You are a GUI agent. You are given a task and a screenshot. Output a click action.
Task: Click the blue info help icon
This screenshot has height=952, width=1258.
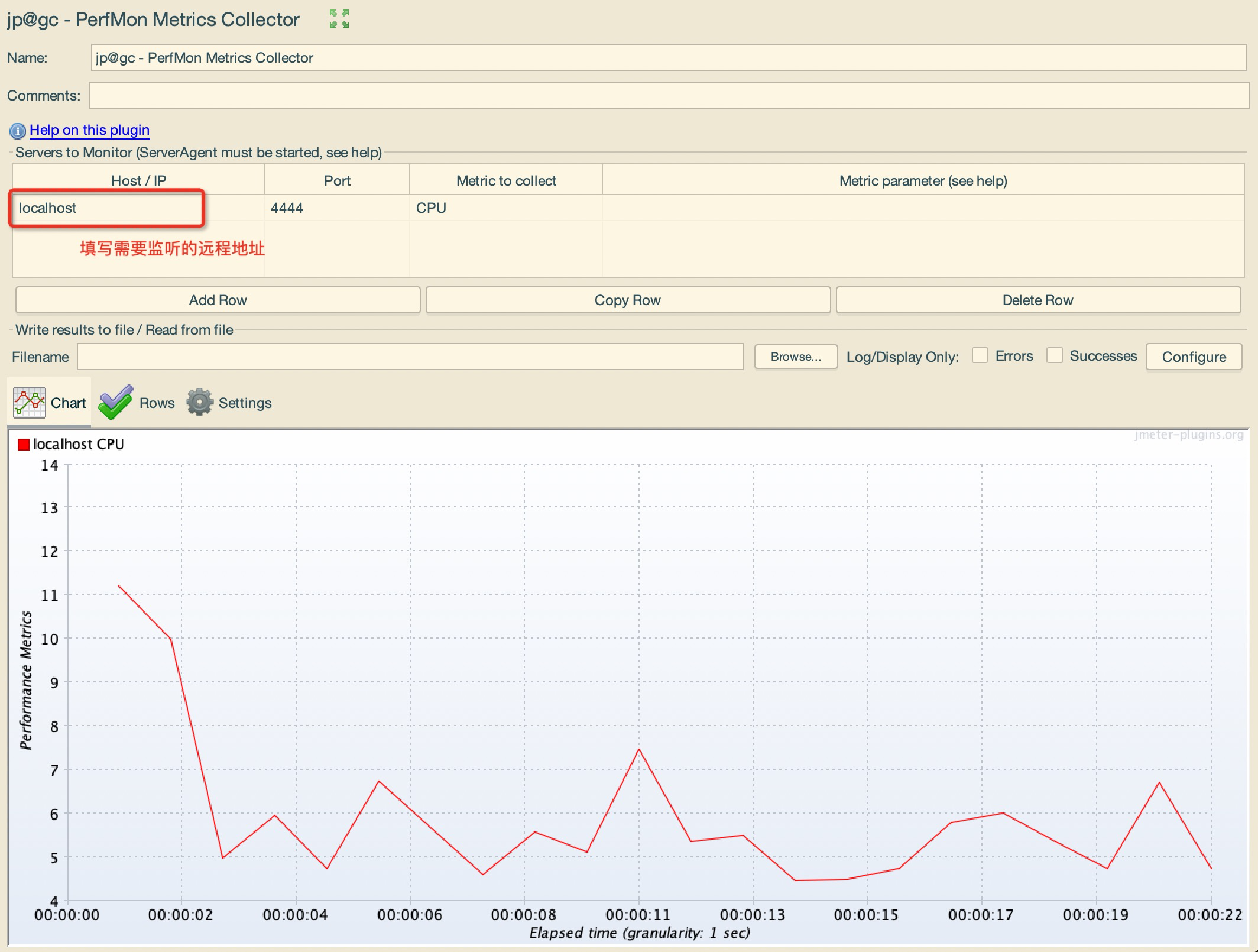coord(18,131)
